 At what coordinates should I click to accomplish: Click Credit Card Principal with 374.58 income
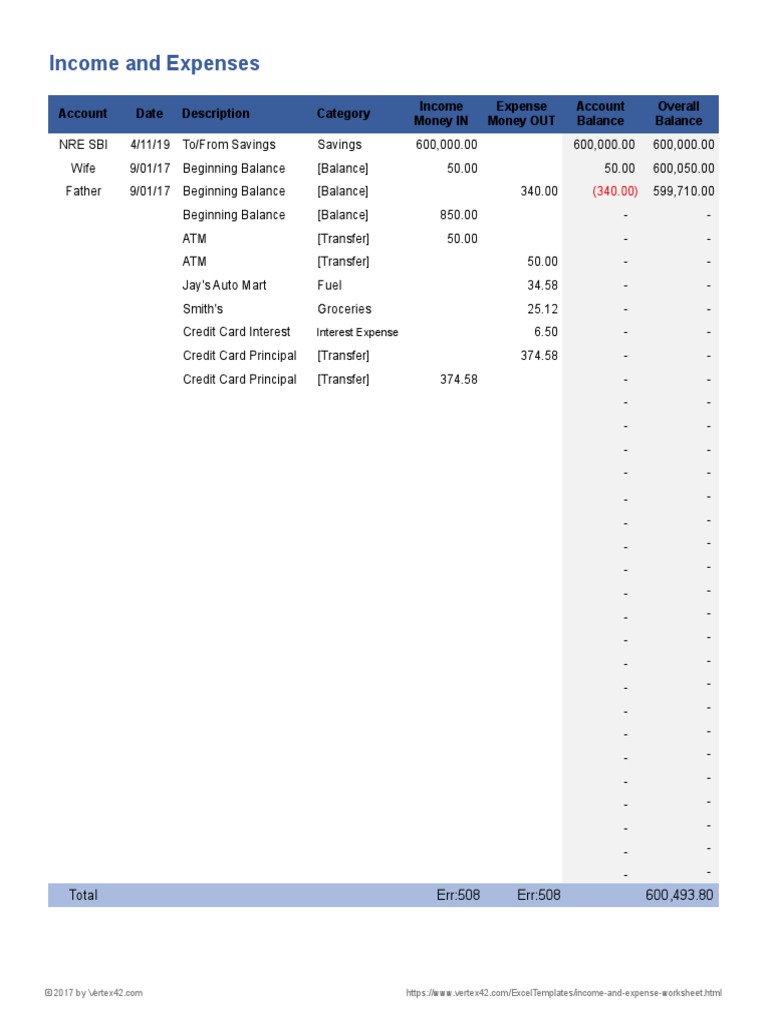(x=240, y=379)
